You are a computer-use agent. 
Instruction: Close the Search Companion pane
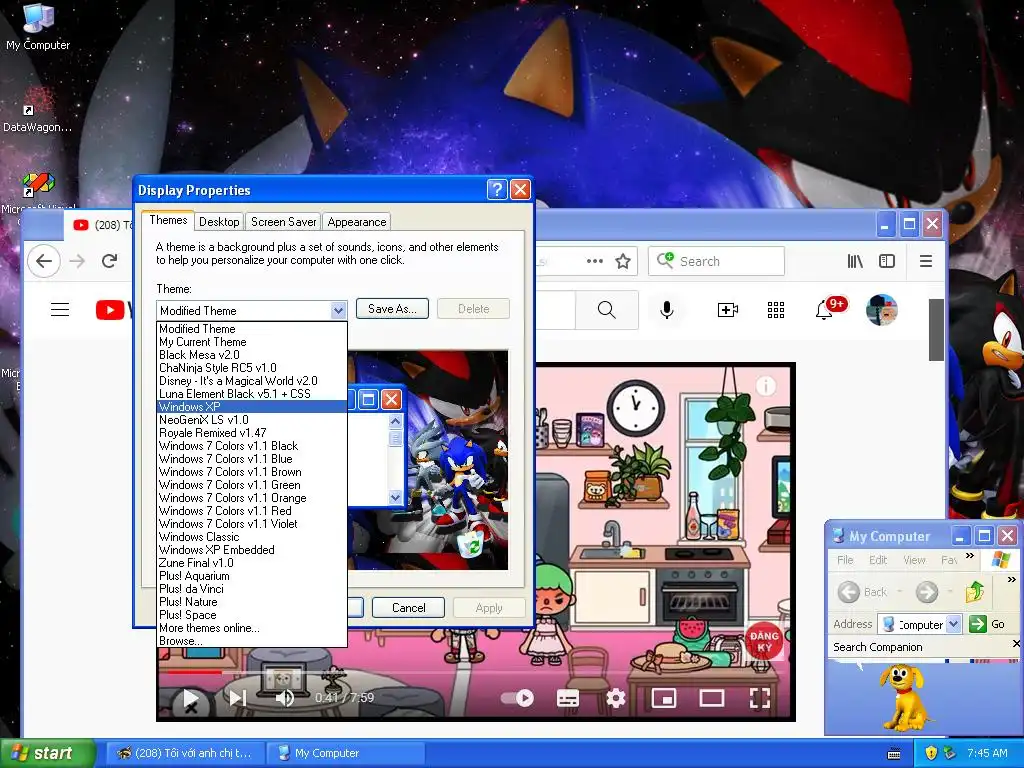(x=1016, y=644)
